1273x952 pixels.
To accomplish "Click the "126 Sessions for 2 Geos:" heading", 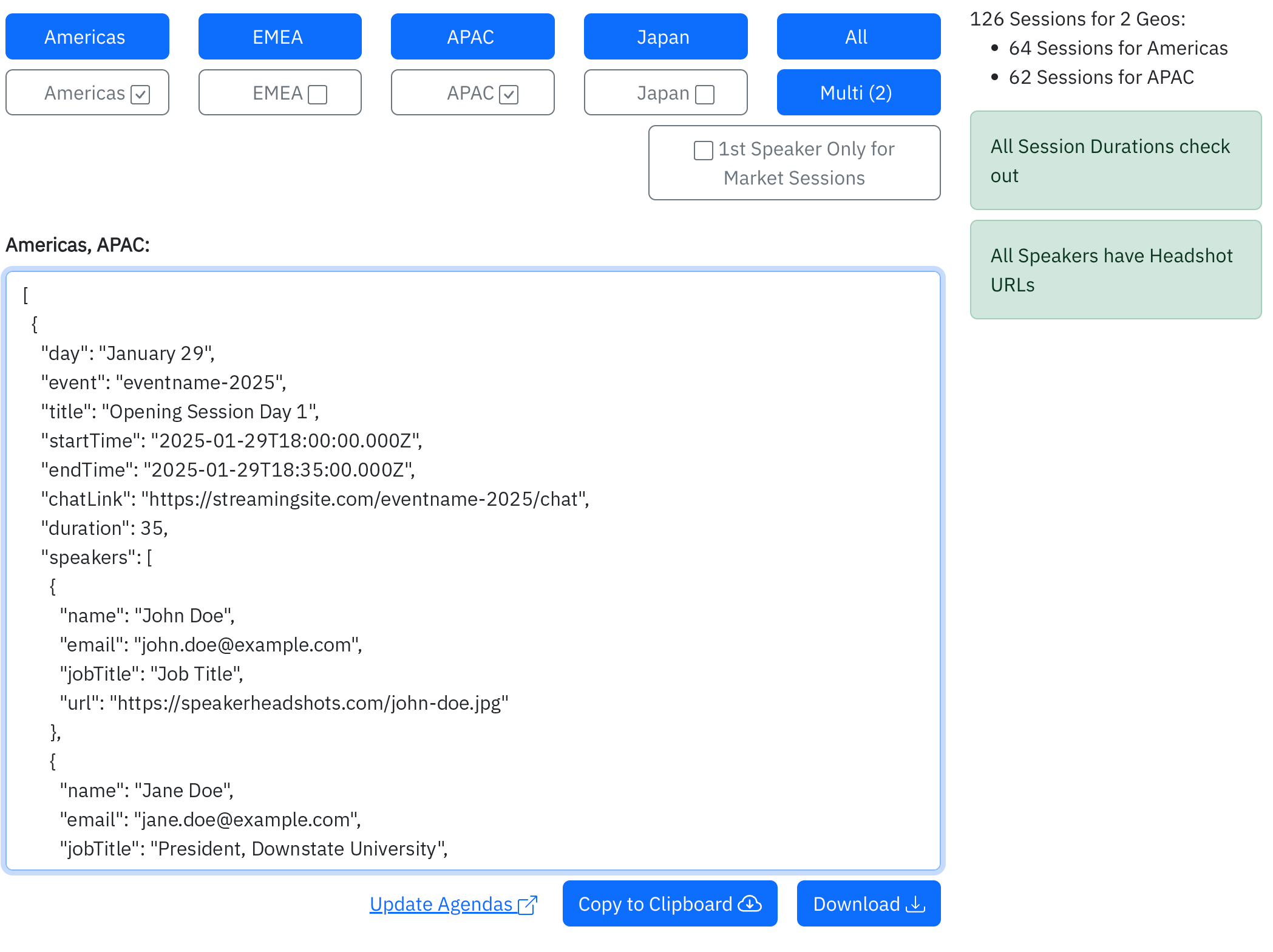I will (1078, 19).
